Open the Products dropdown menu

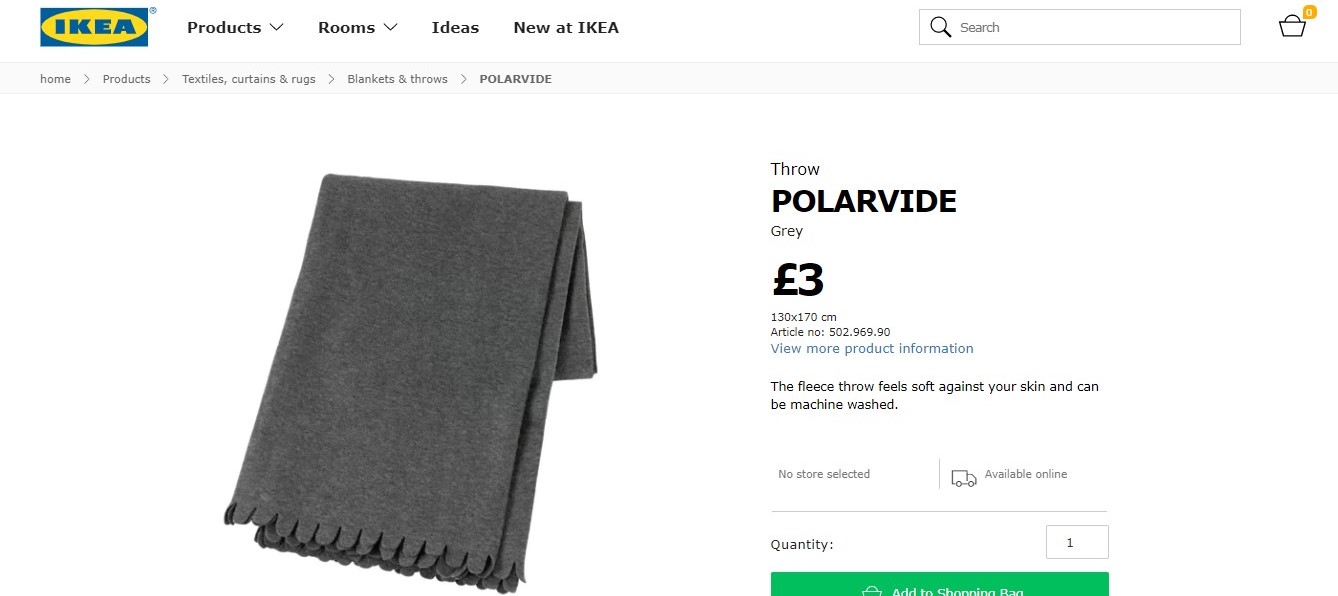pyautogui.click(x=224, y=27)
